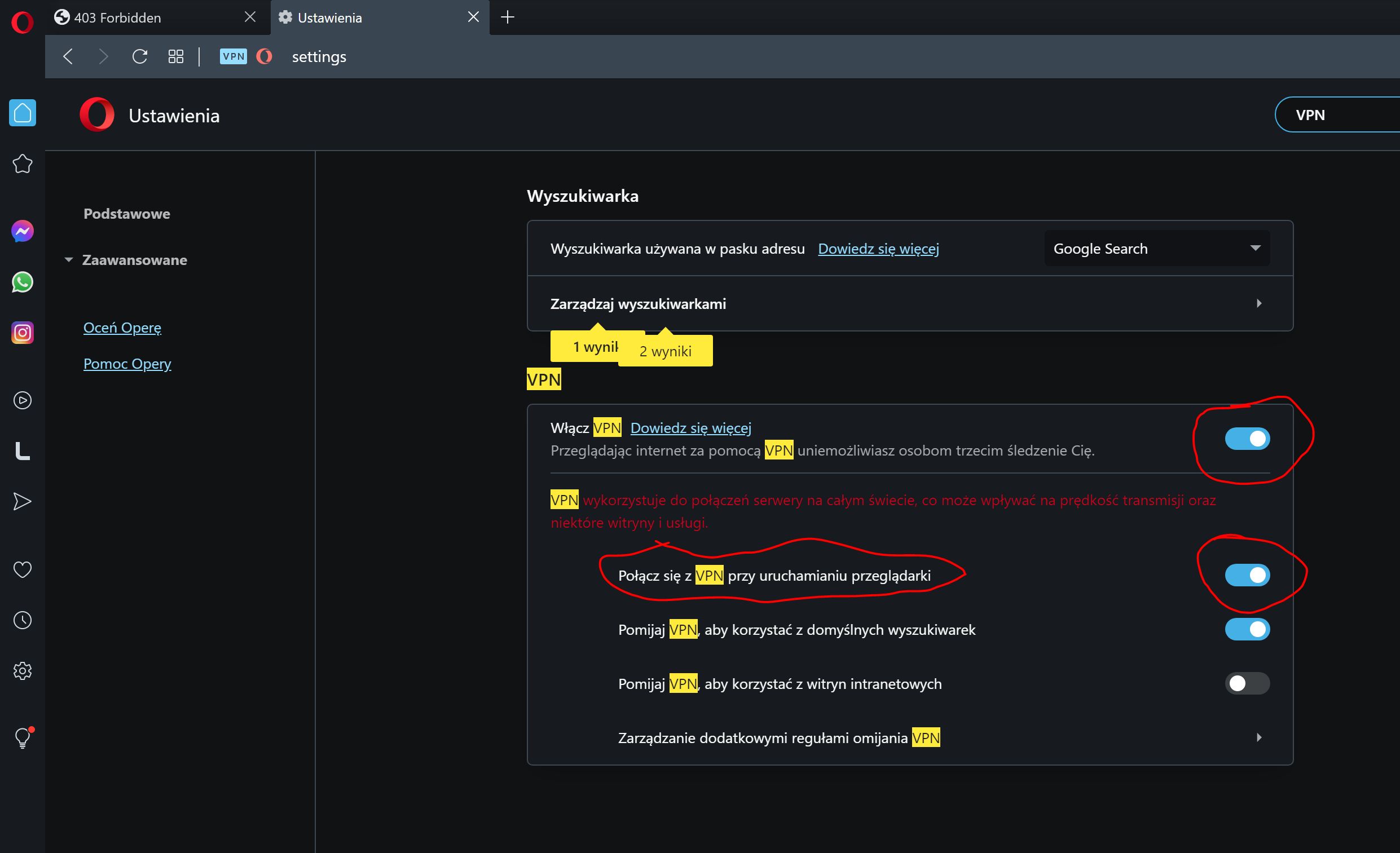Open Messenger in the sidebar

point(23,231)
